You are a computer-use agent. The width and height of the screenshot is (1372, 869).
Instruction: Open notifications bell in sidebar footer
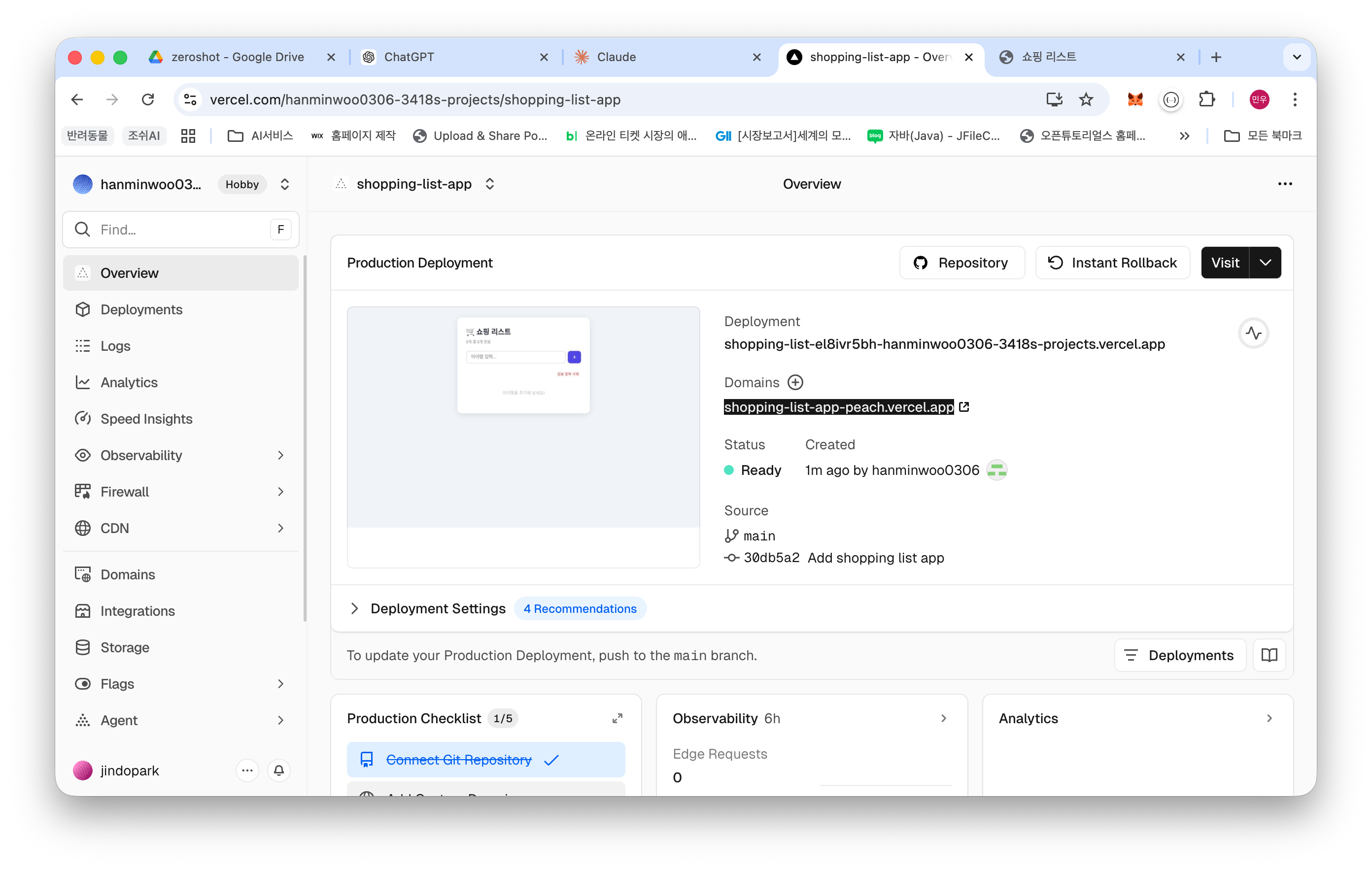click(278, 770)
